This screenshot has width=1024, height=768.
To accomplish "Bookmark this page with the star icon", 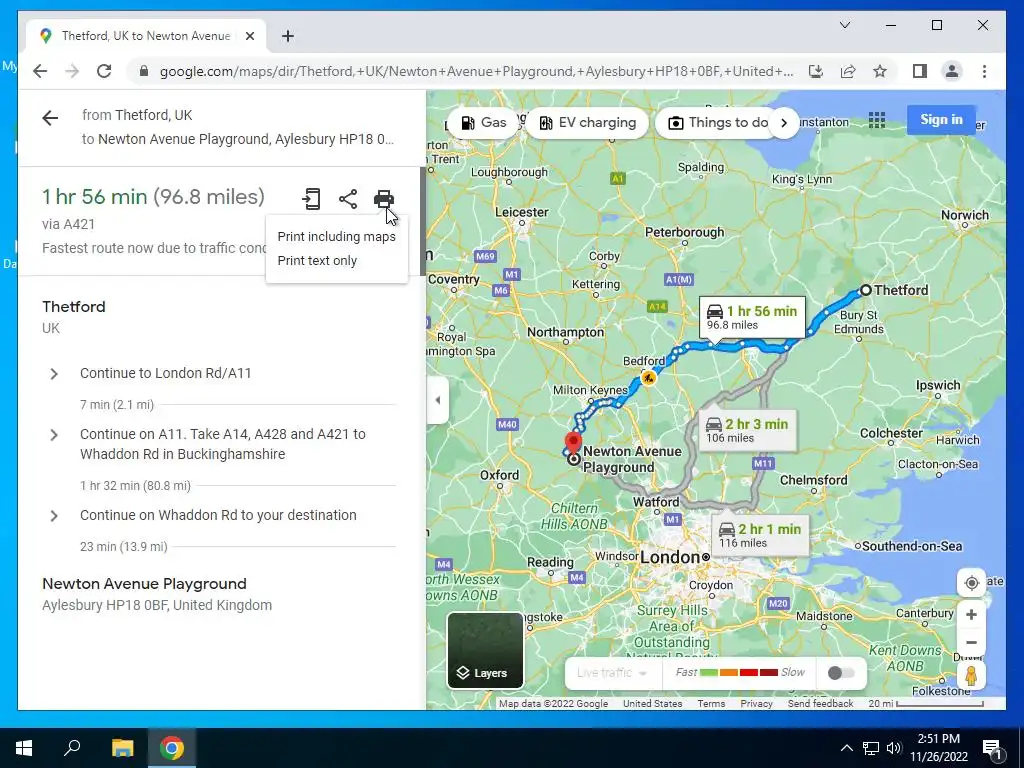I will pyautogui.click(x=880, y=71).
